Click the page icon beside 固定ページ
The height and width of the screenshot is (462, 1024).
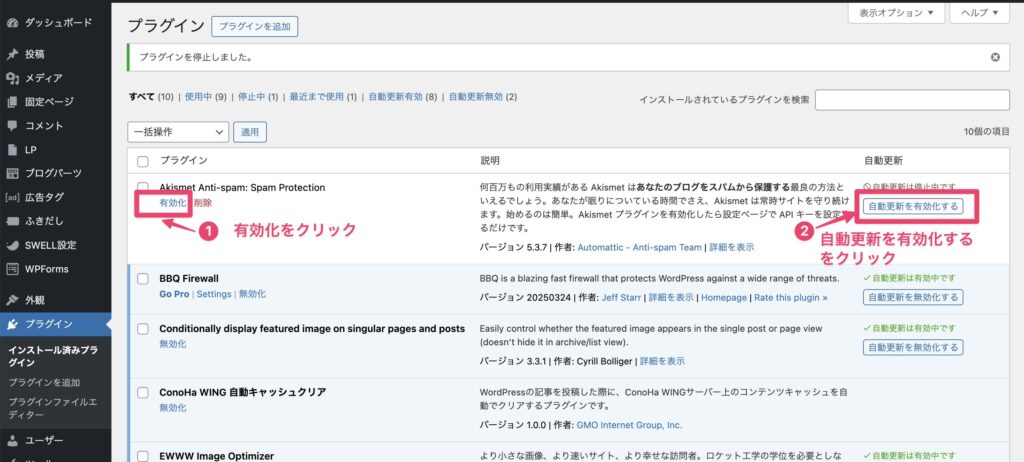tap(12, 102)
